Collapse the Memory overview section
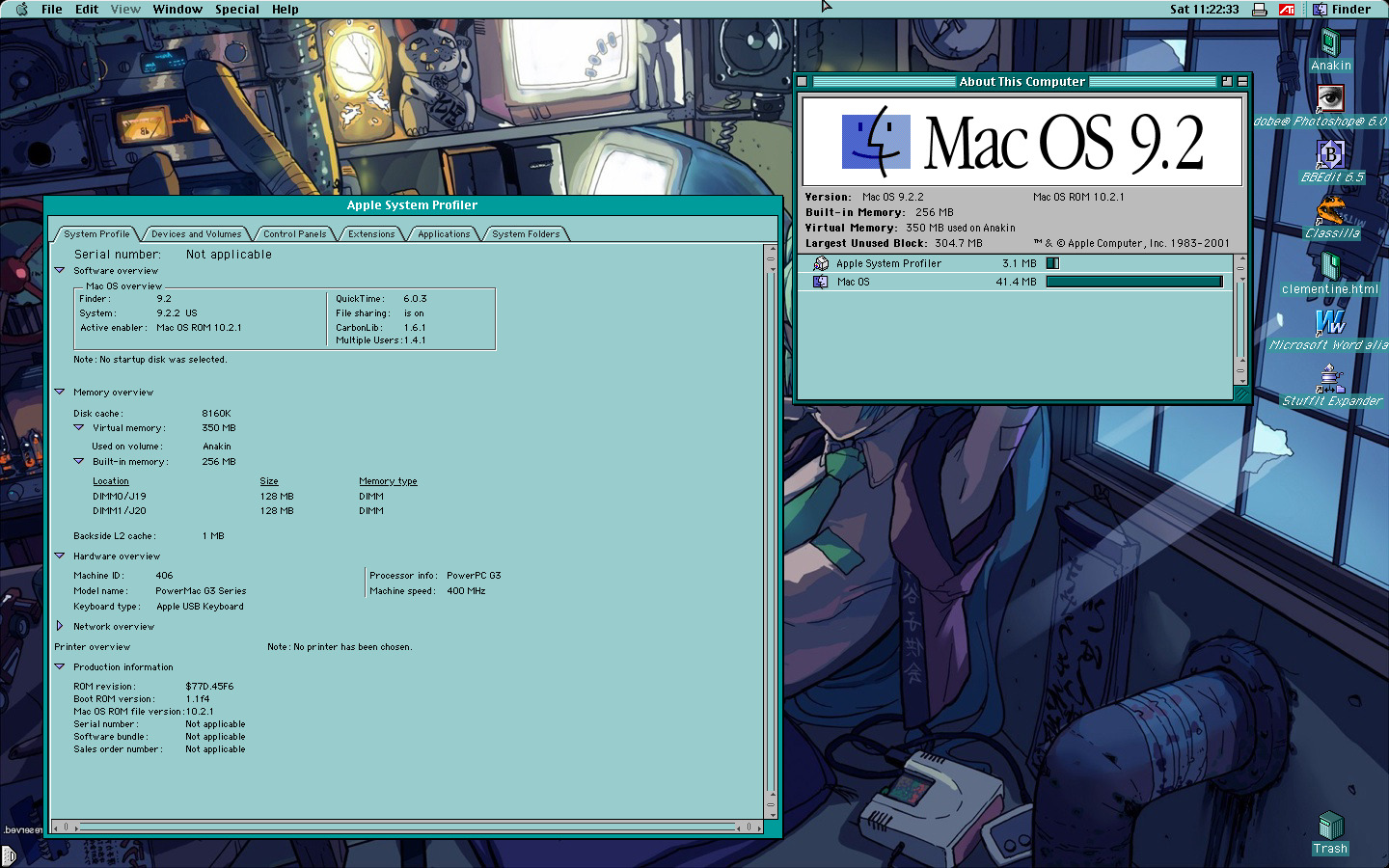The height and width of the screenshot is (868, 1389). [x=60, y=393]
